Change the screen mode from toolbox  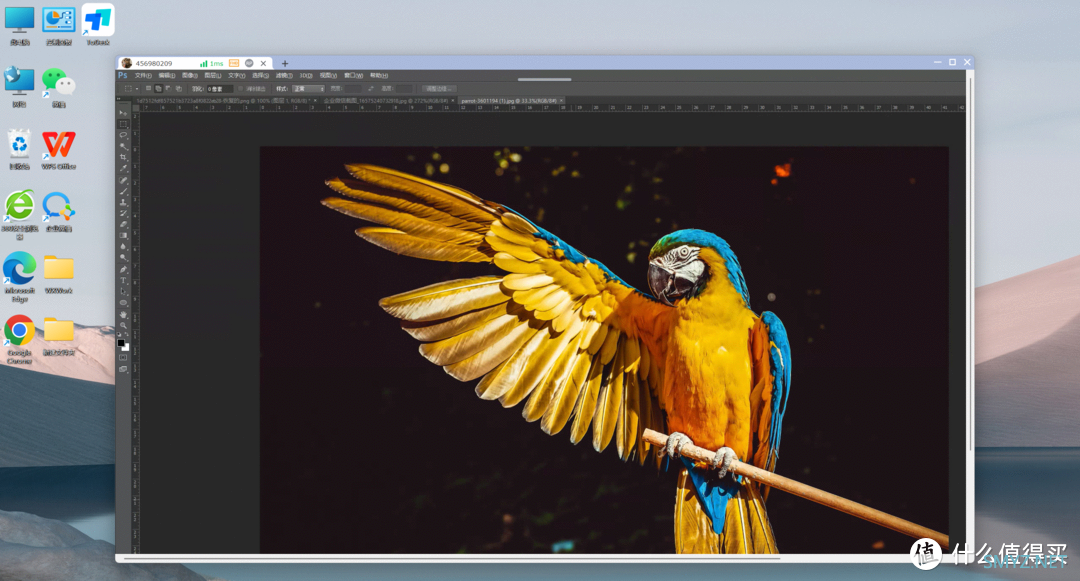123,369
